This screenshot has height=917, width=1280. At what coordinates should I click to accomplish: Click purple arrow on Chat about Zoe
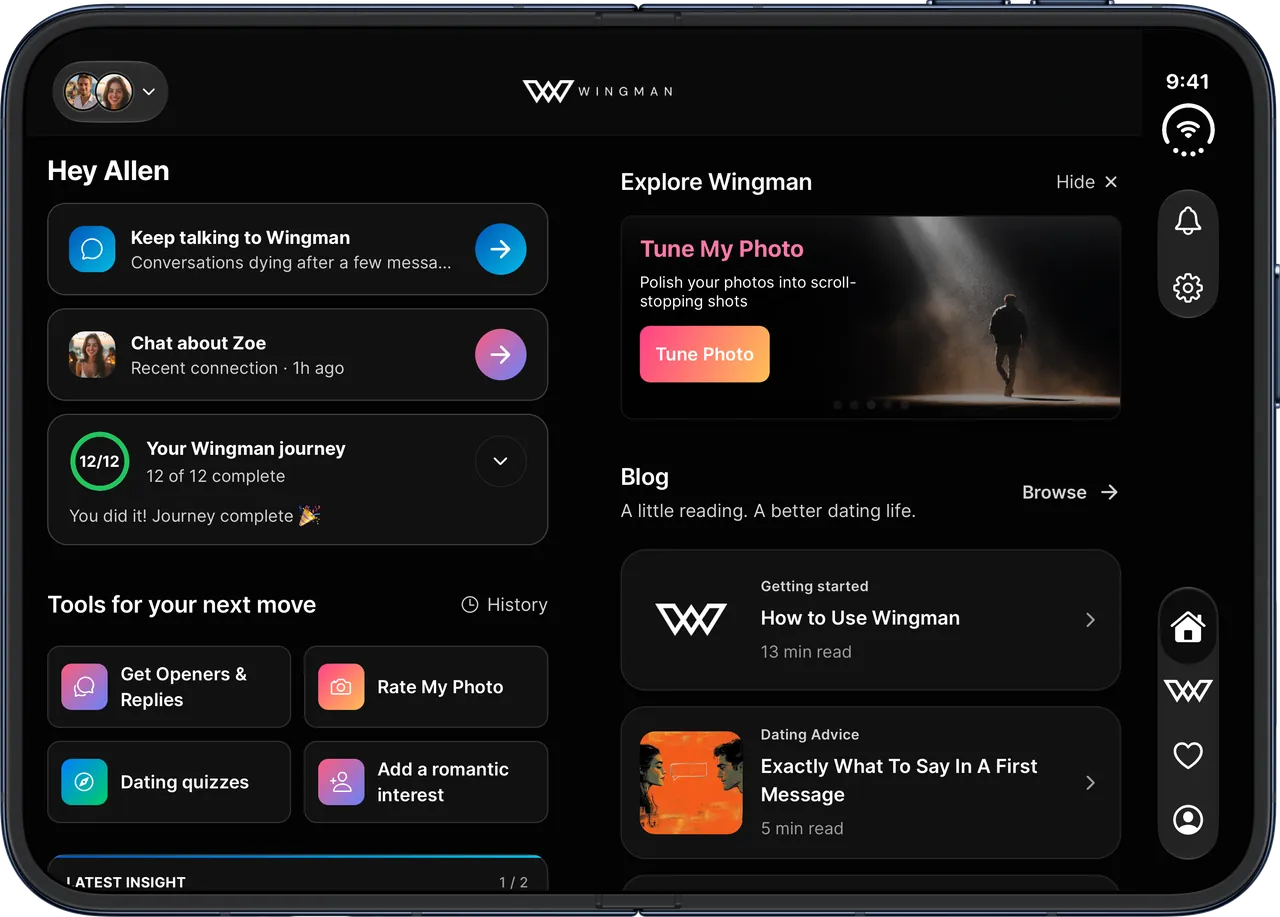tap(501, 354)
